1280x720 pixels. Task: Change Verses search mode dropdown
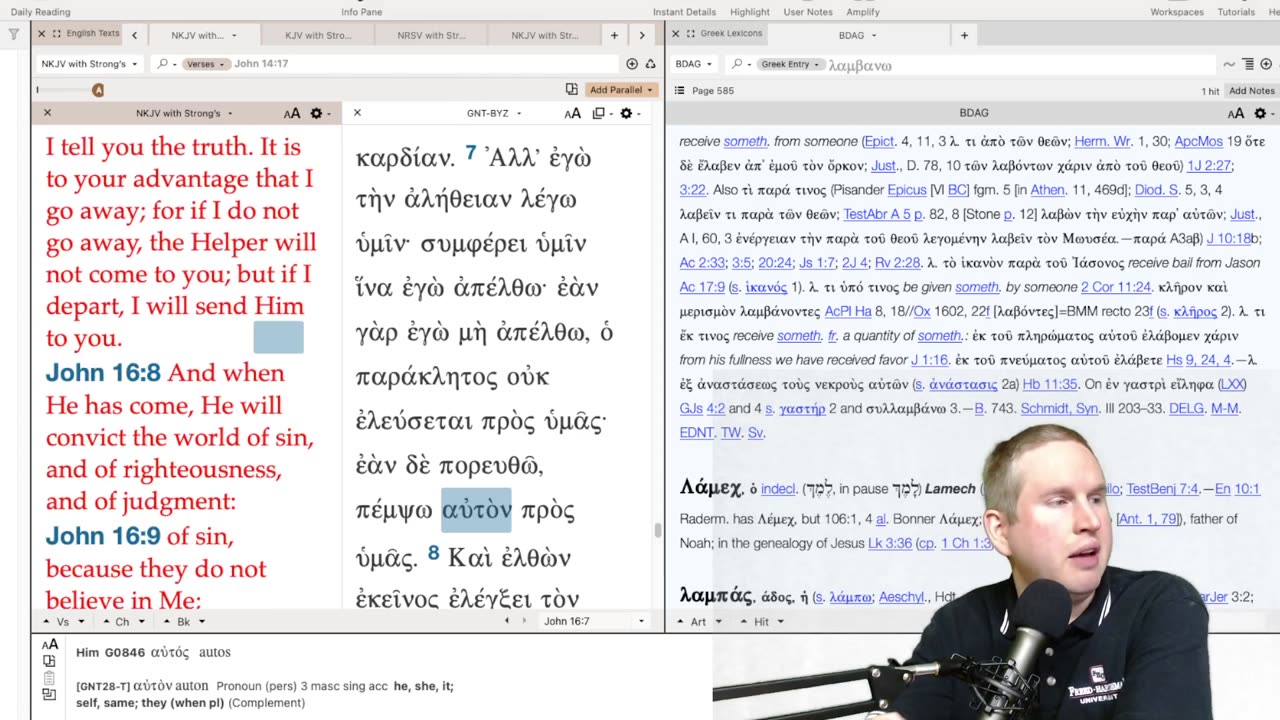pos(205,64)
